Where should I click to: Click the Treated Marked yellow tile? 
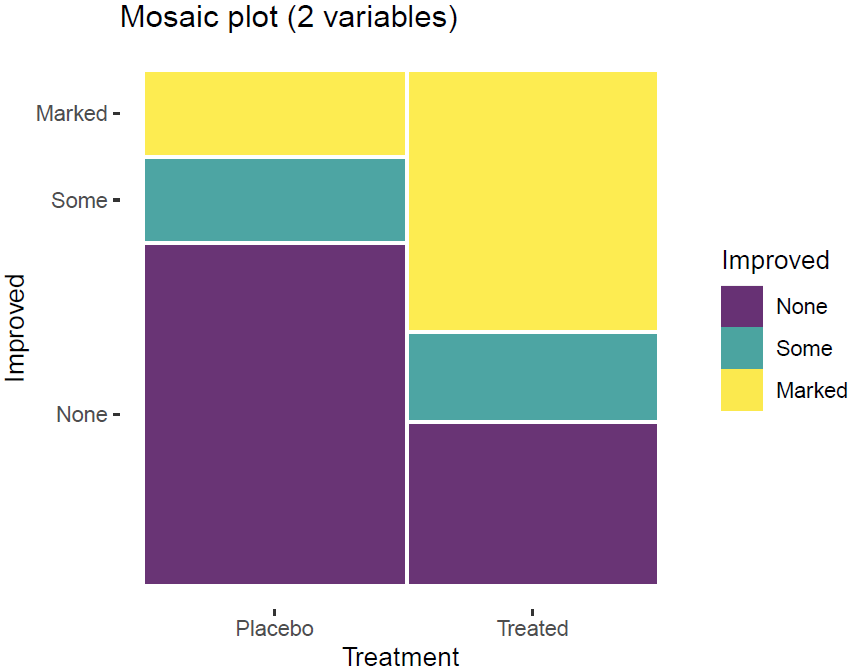coord(533,200)
